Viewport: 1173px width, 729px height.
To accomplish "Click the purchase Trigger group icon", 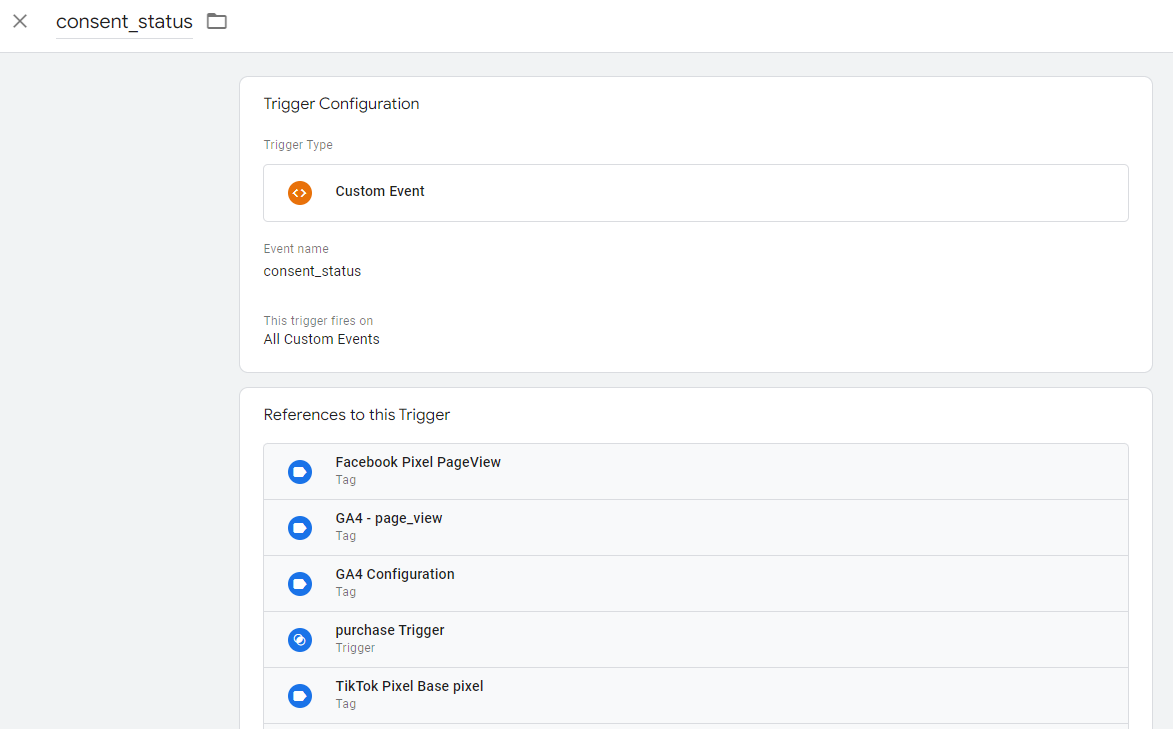I will (300, 640).
